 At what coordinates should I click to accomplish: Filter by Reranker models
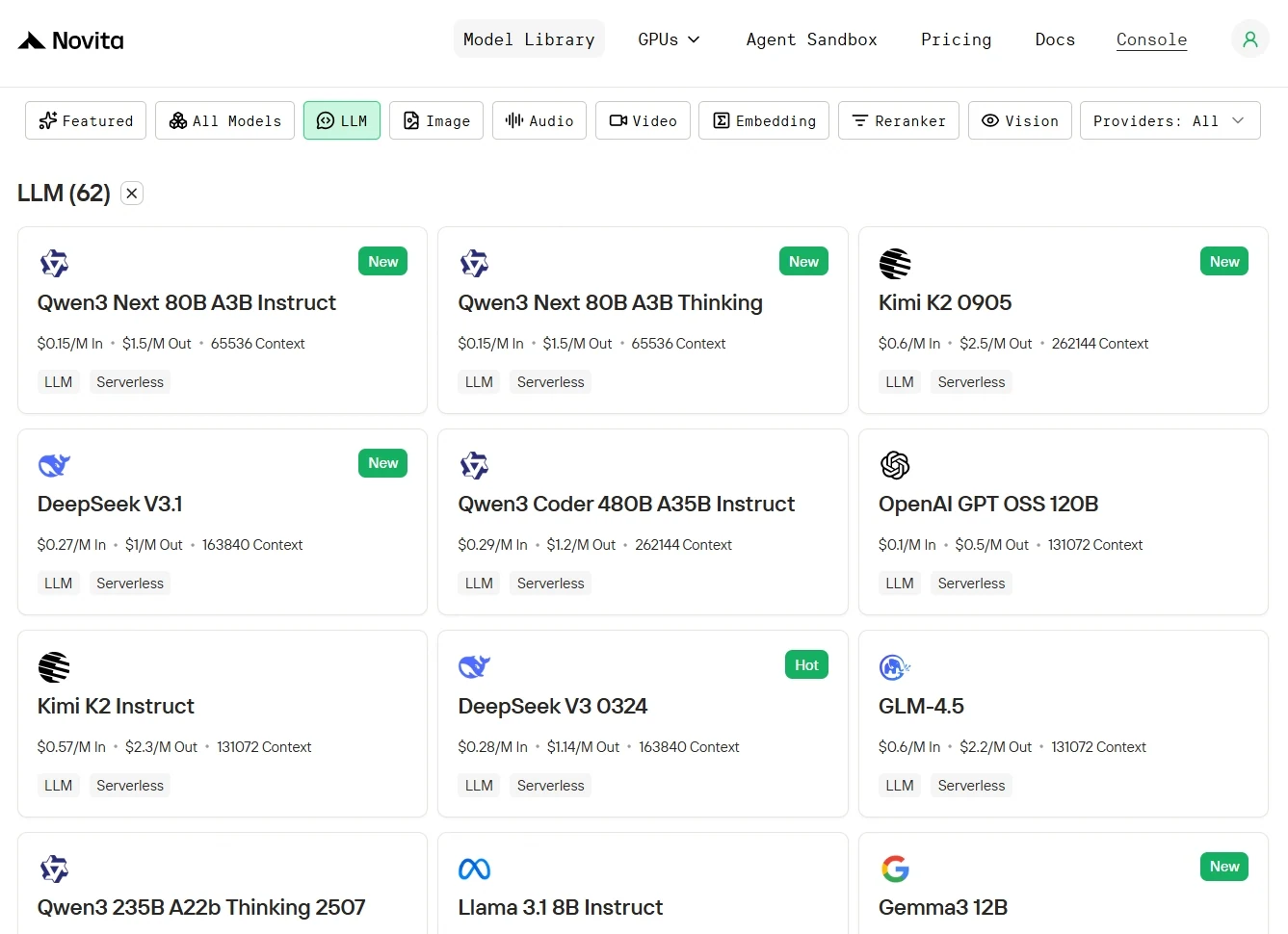pyautogui.click(x=899, y=120)
